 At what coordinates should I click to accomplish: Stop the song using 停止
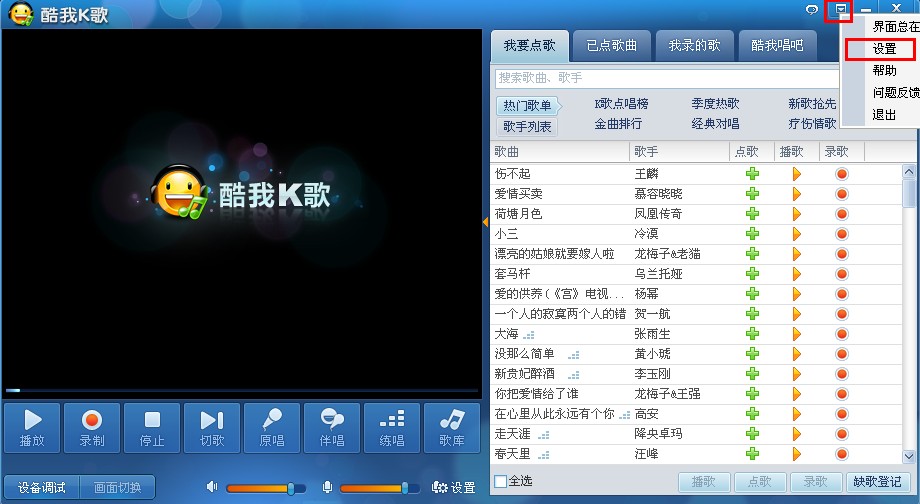[x=152, y=428]
